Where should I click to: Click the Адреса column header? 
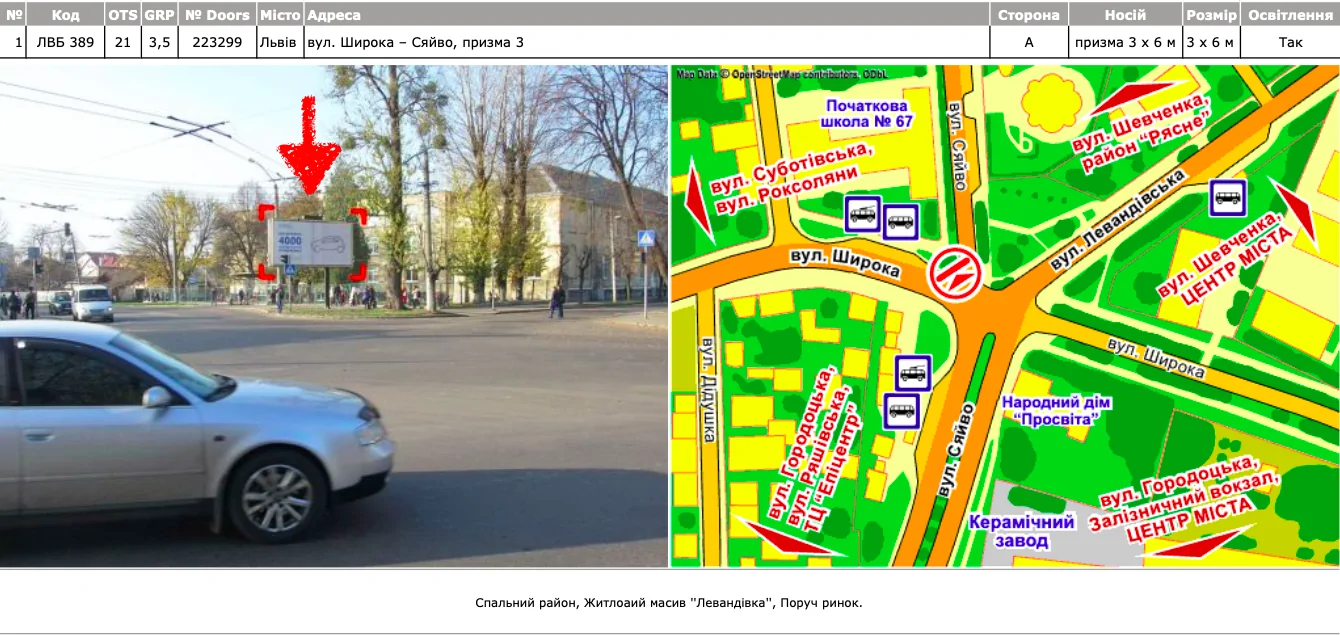tap(334, 15)
